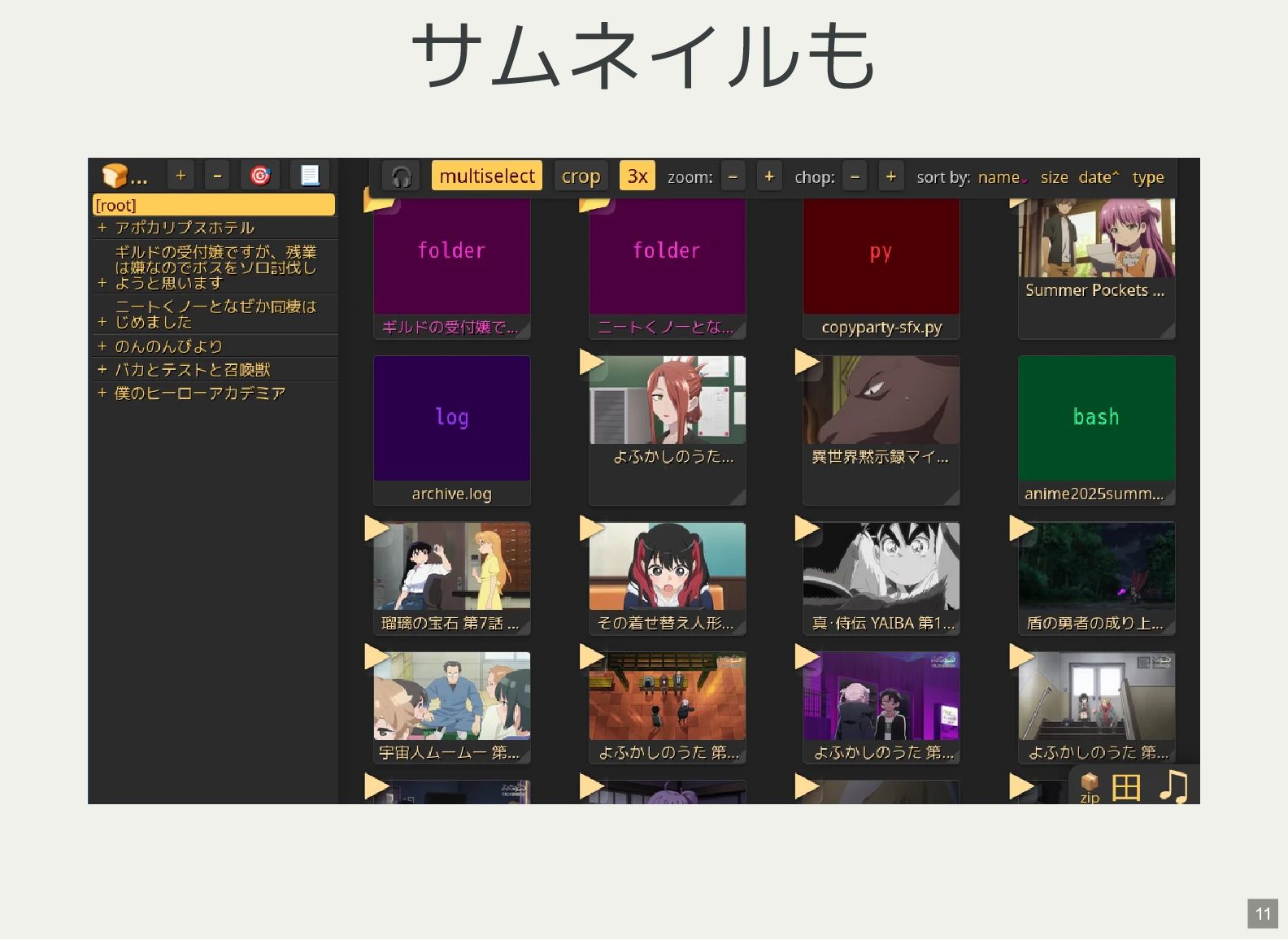This screenshot has width=1288, height=940.
Task: Increase zoom with the plus button
Action: 769,176
